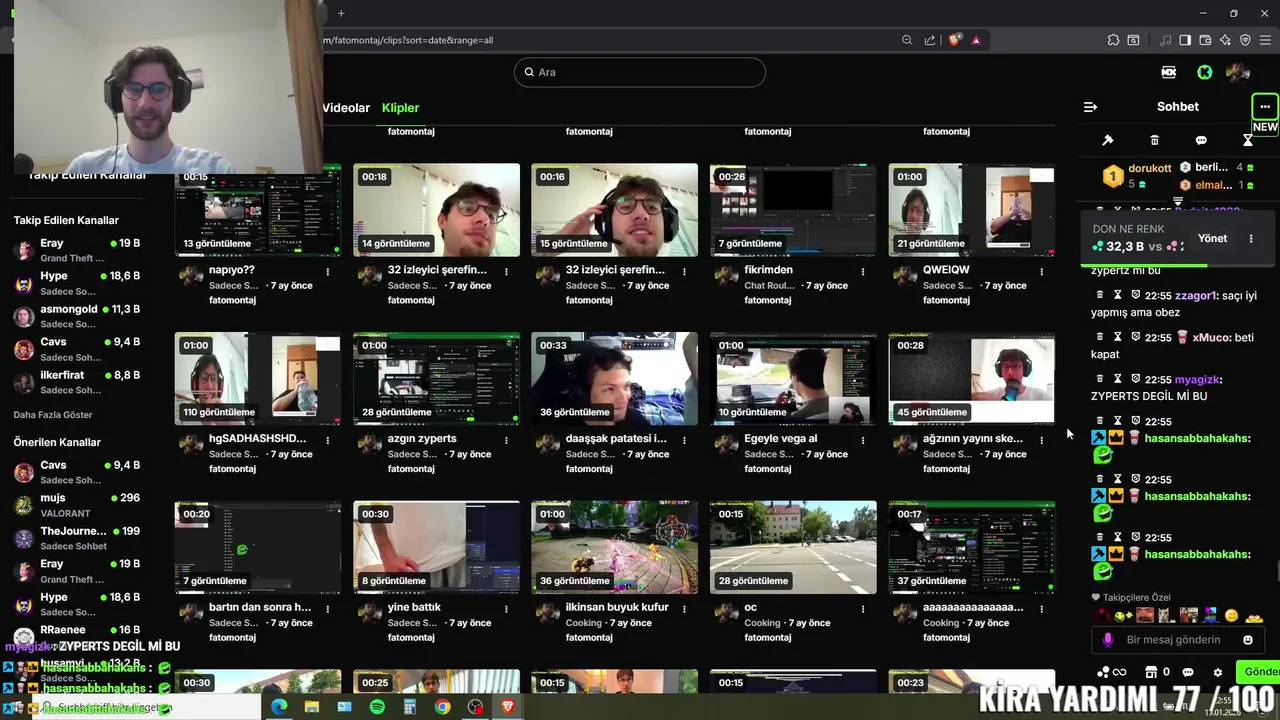
Task: Play the "oc" street clip thumbnail
Action: [793, 548]
